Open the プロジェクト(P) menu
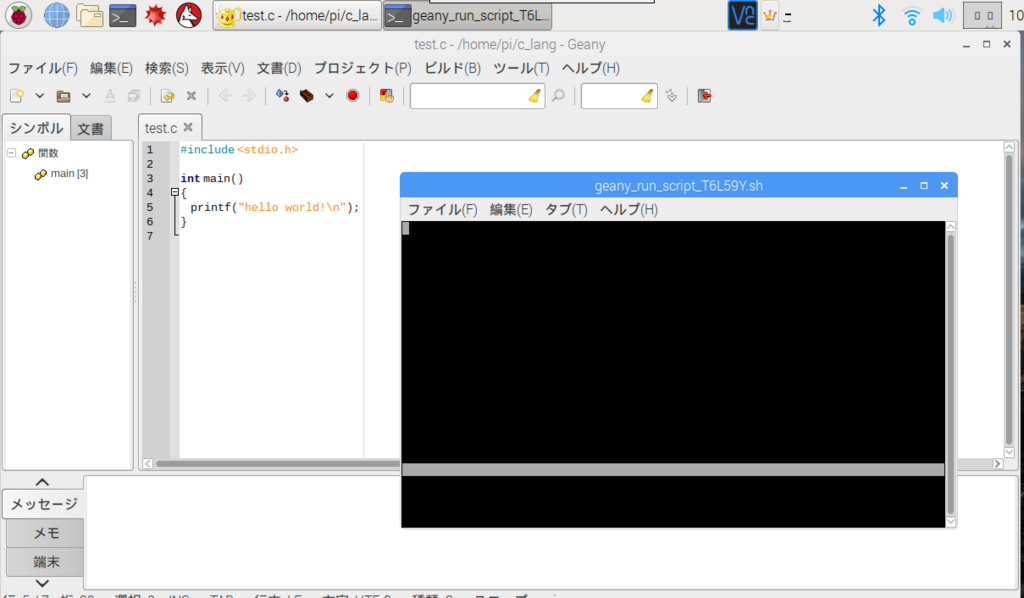 (x=362, y=69)
